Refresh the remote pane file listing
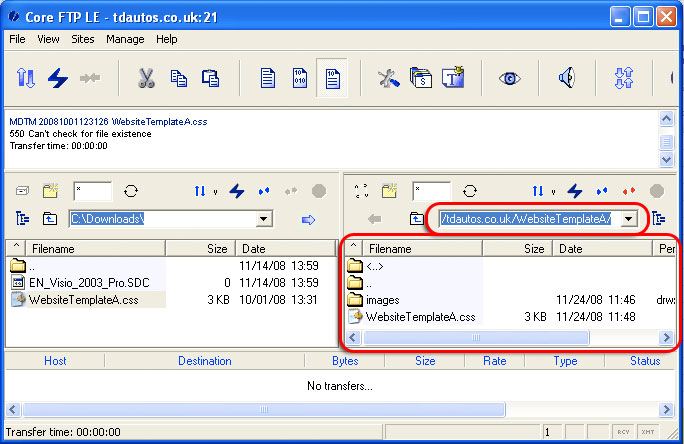684x444 pixels. 470,191
